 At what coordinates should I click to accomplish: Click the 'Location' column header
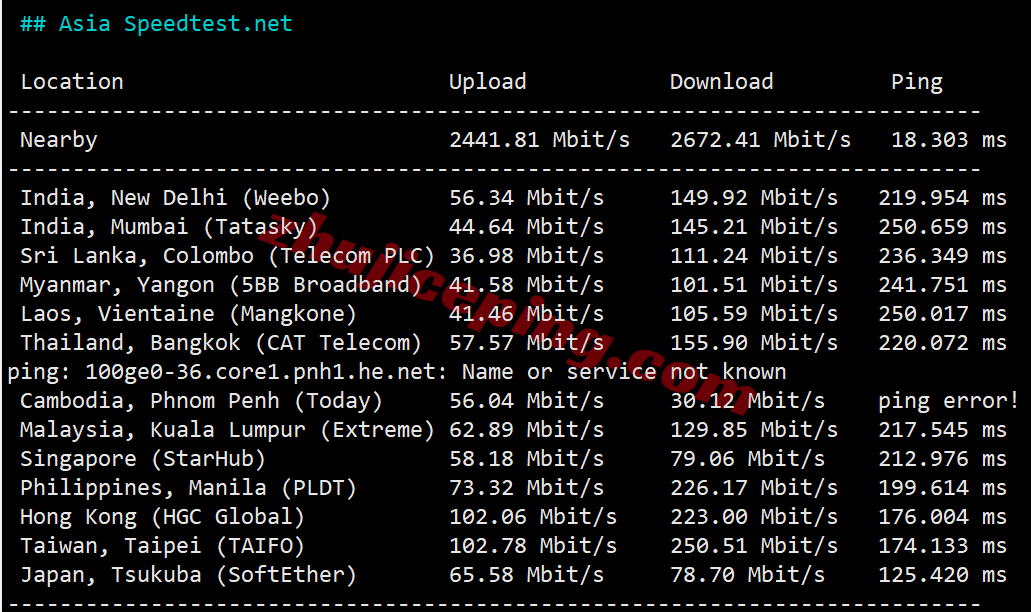72,82
